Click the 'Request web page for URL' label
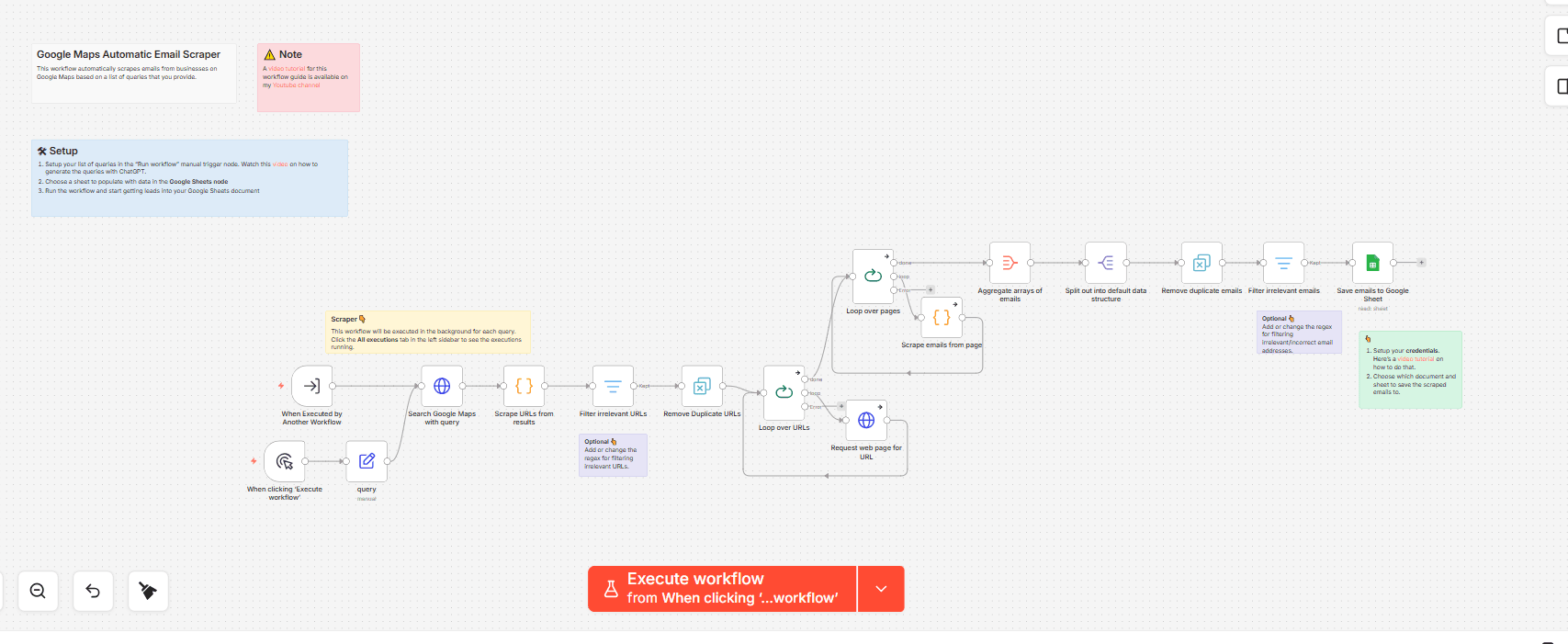1568x644 pixels. (x=866, y=452)
